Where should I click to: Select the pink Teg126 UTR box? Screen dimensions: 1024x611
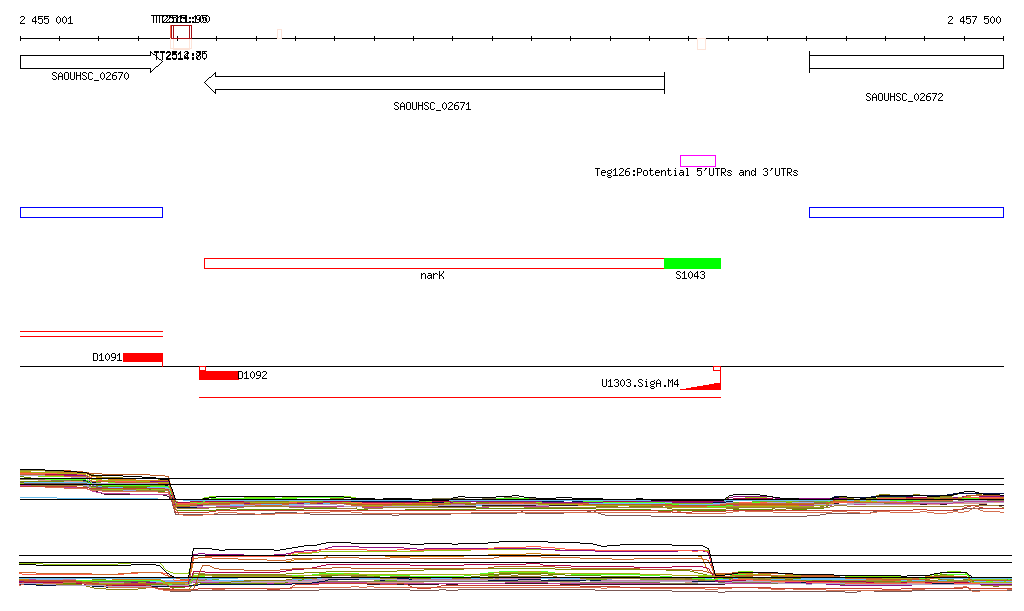pyautogui.click(x=697, y=160)
